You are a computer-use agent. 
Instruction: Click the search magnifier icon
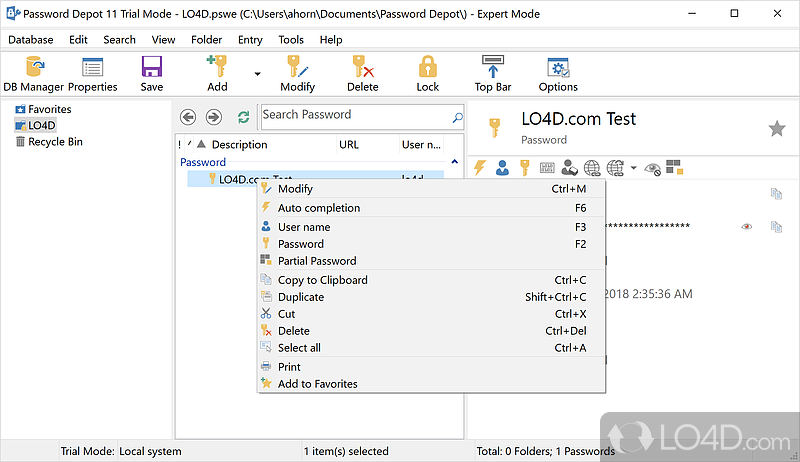tap(458, 118)
